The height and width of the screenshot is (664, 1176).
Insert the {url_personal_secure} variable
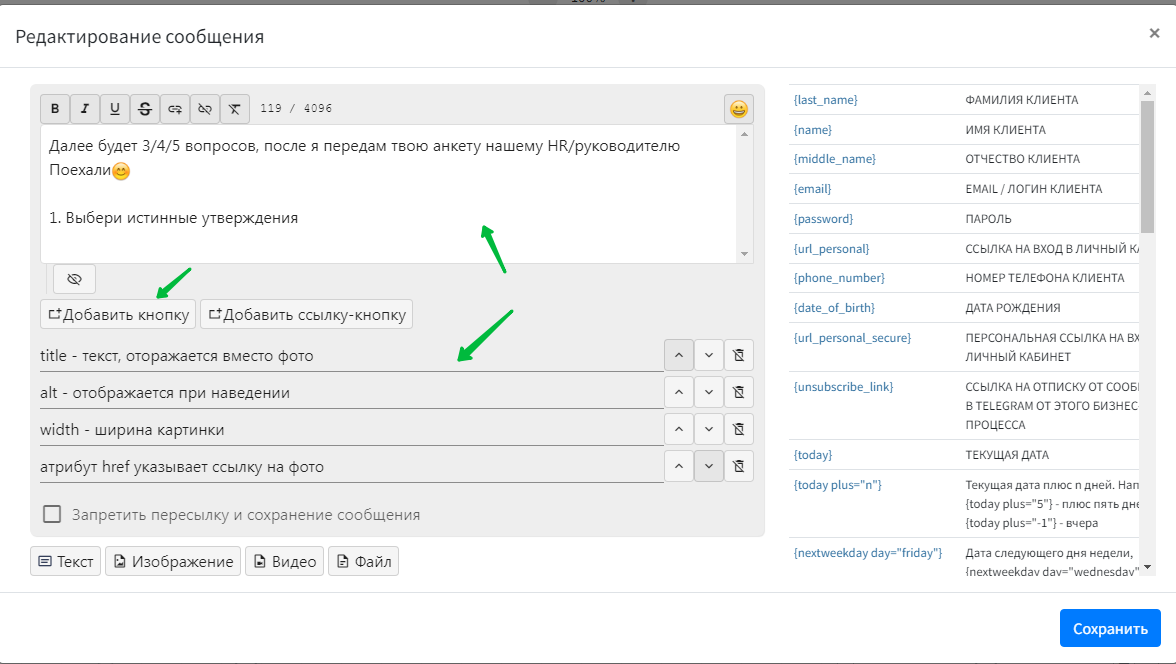[852, 338]
